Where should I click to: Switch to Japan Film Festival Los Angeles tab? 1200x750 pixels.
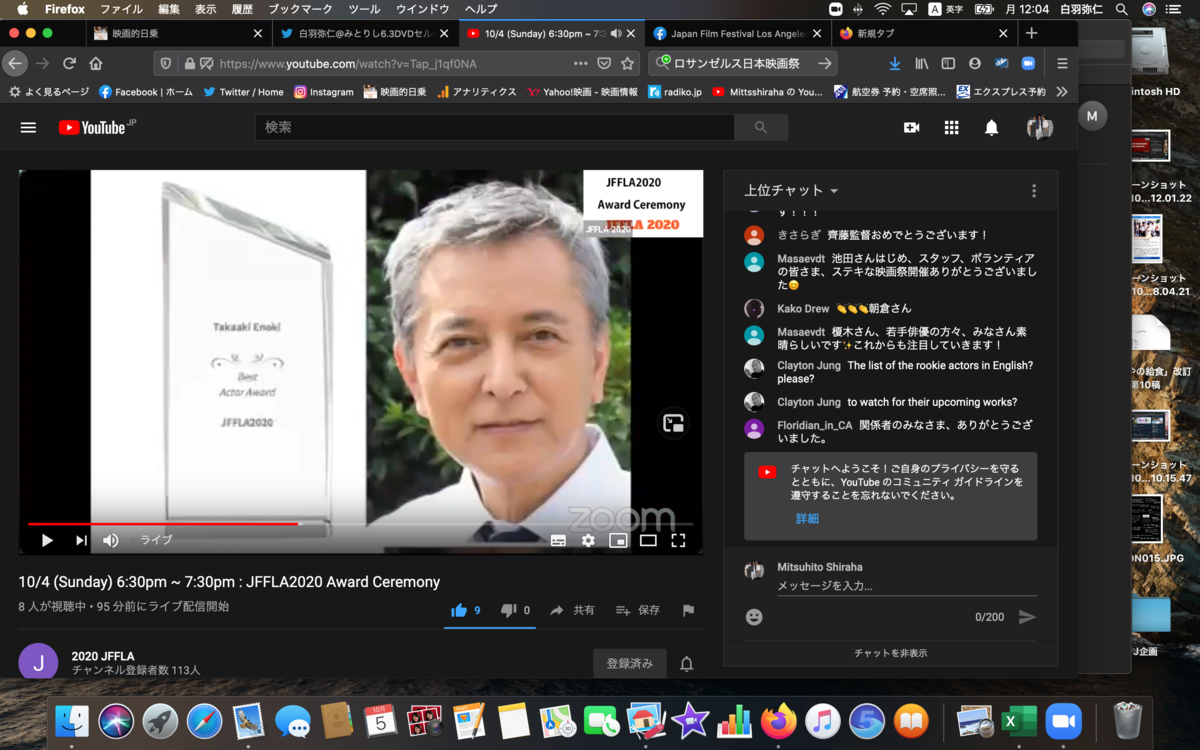737,33
